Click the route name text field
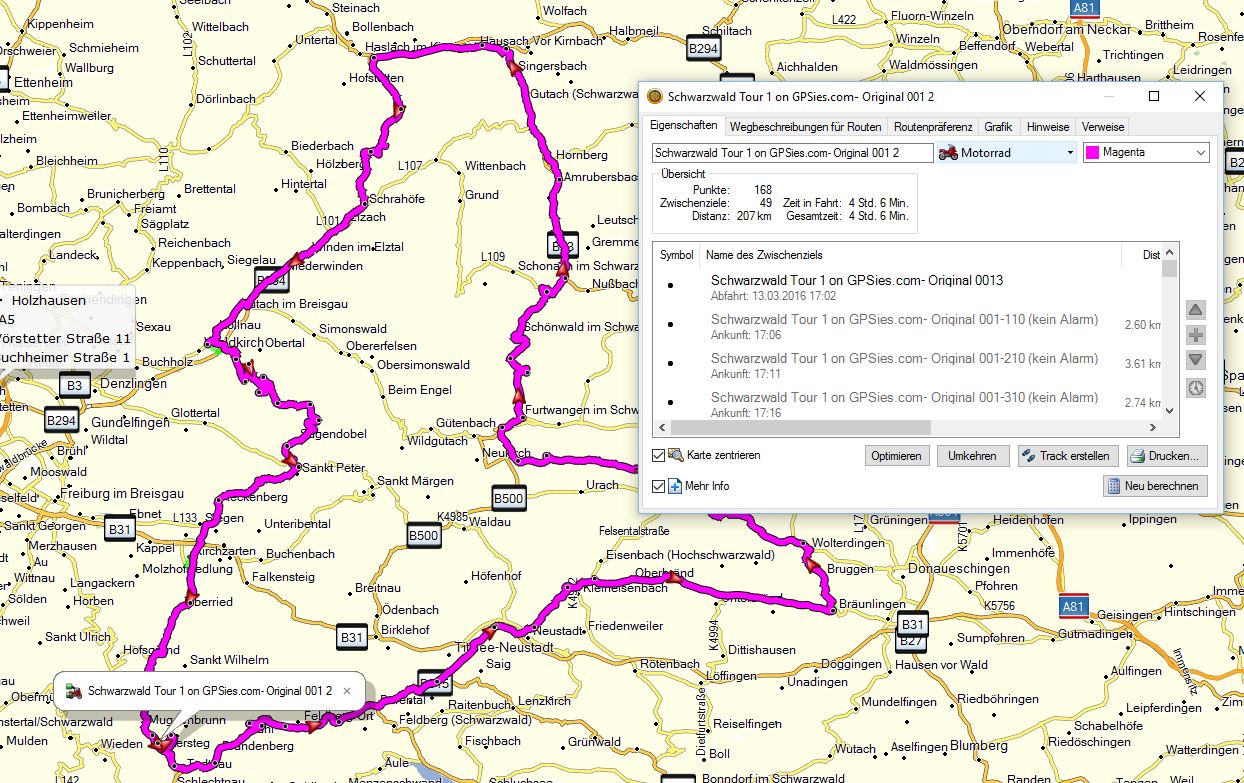Viewport: 1244px width, 783px height. (x=791, y=153)
